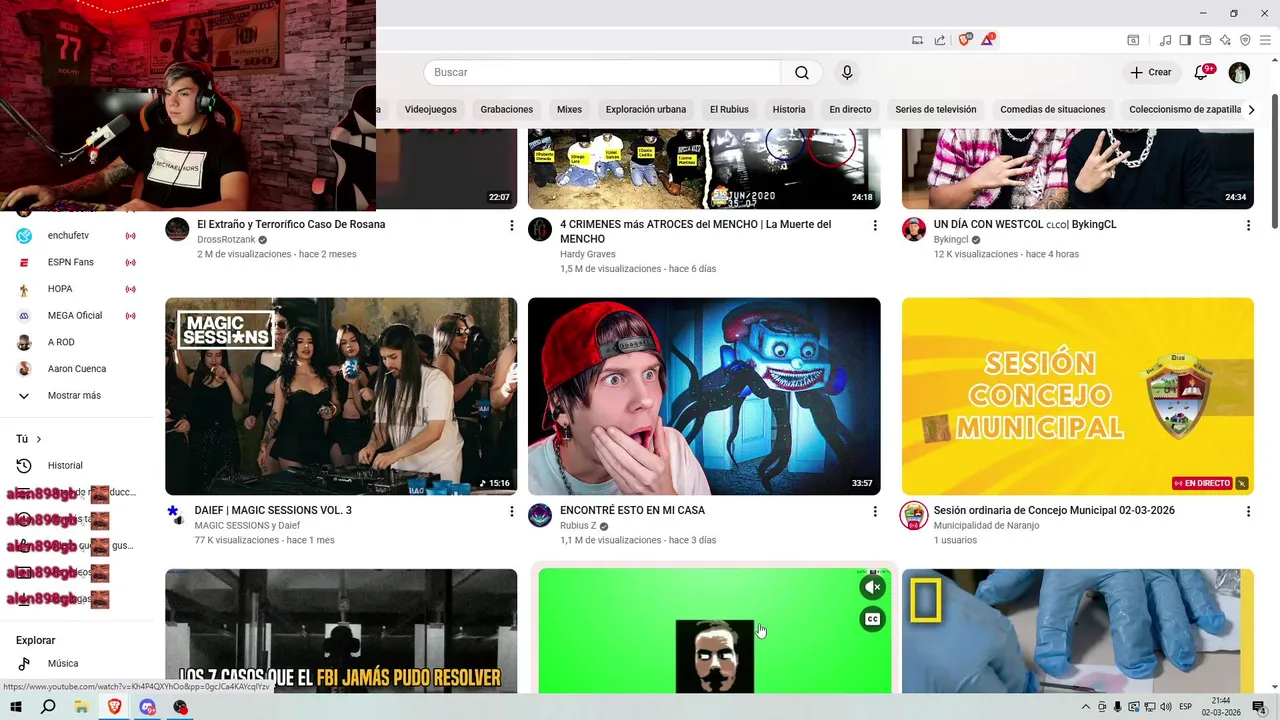This screenshot has height=720, width=1280.
Task: Open Sesión Concejo Municipal live thumbnail
Action: (1078, 396)
